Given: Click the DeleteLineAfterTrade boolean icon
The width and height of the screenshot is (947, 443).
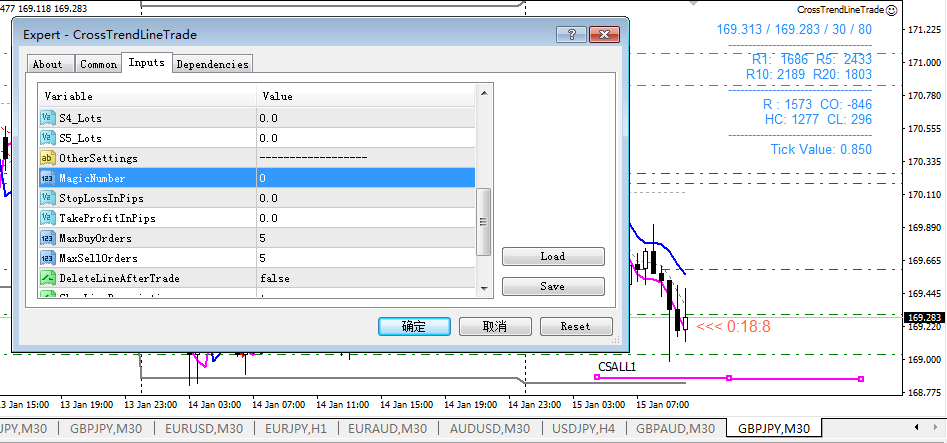Looking at the screenshot, I should click(48, 278).
